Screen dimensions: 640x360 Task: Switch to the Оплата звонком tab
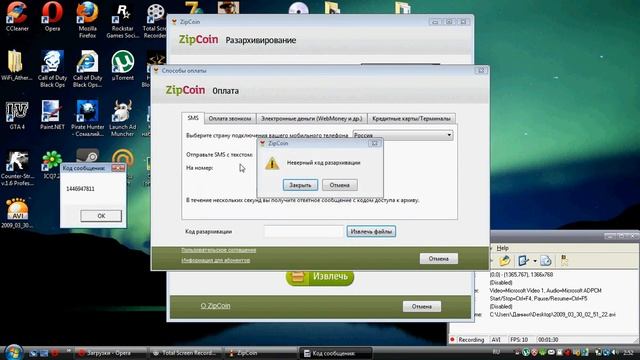(230, 118)
